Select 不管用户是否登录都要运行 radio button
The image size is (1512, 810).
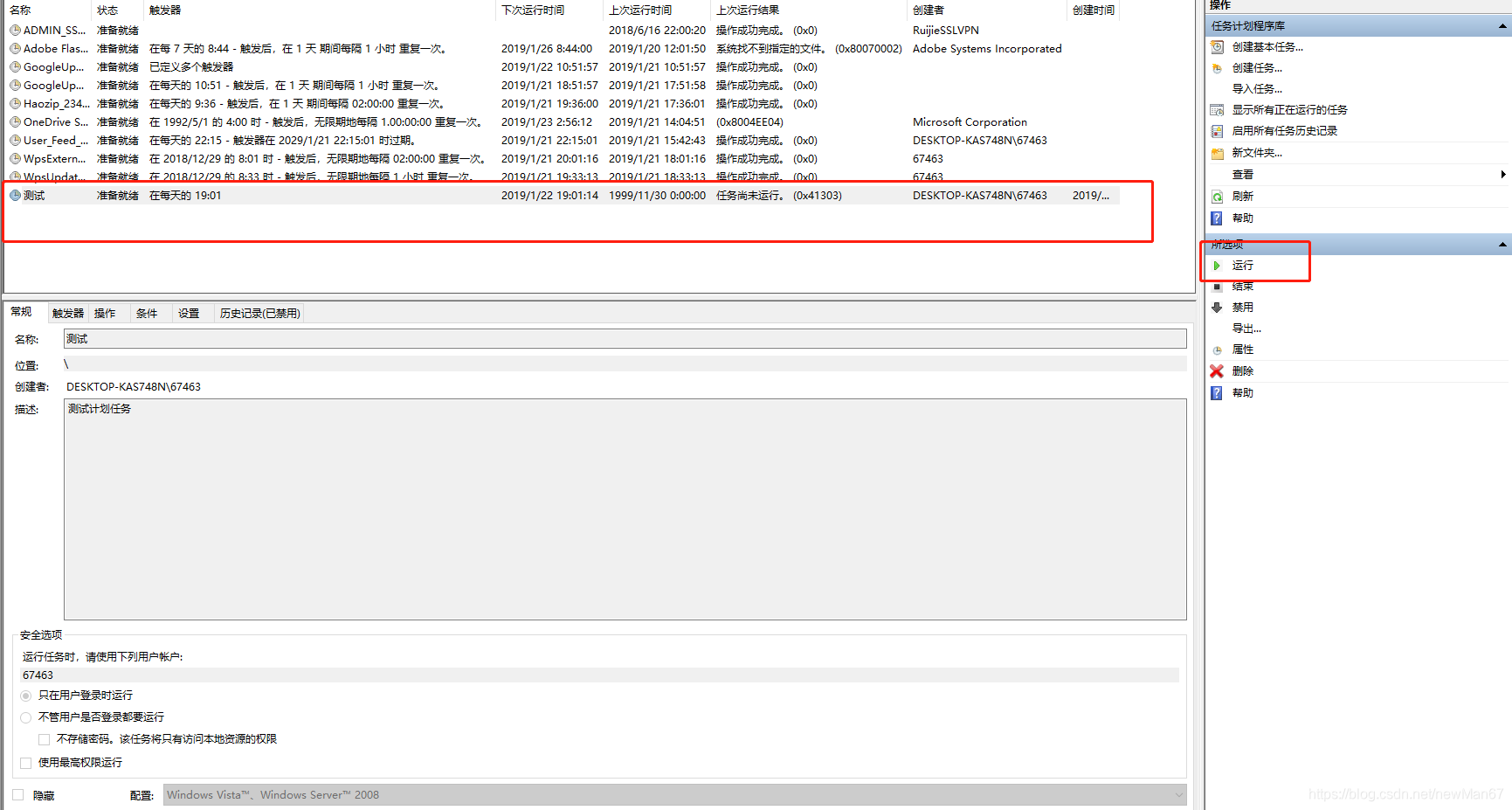pos(26,717)
